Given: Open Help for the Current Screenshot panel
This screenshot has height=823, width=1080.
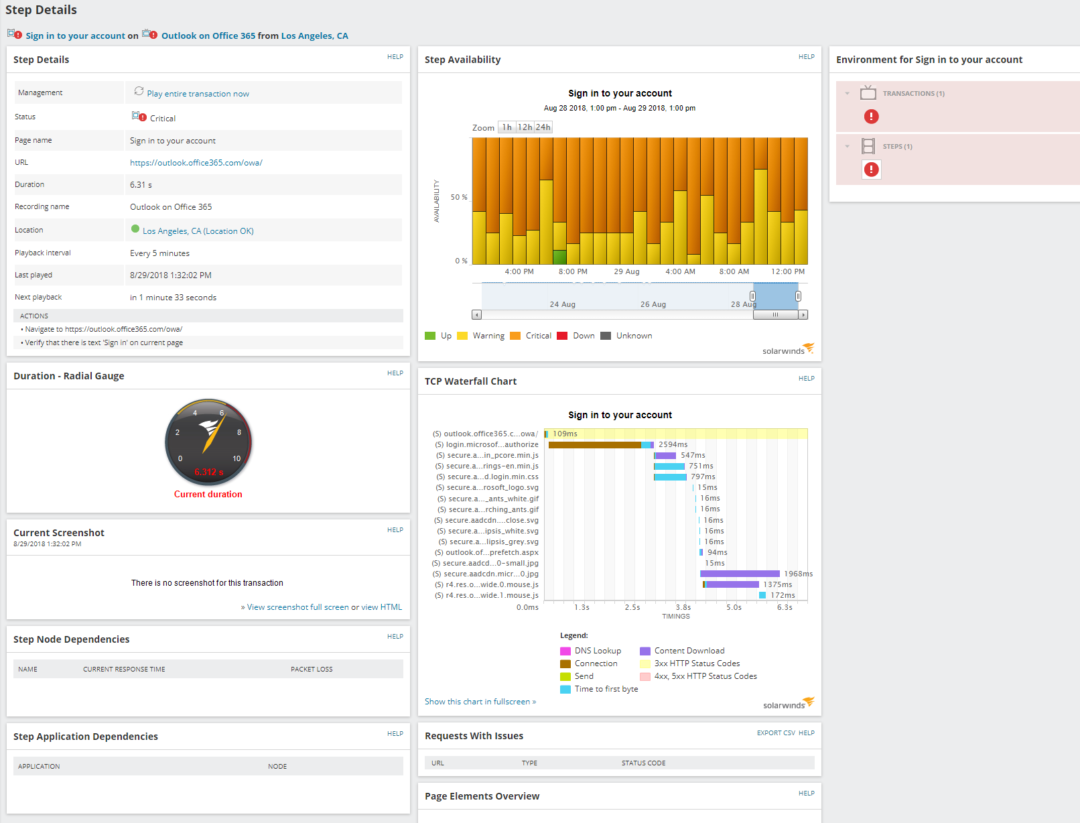Looking at the screenshot, I should coord(395,530).
